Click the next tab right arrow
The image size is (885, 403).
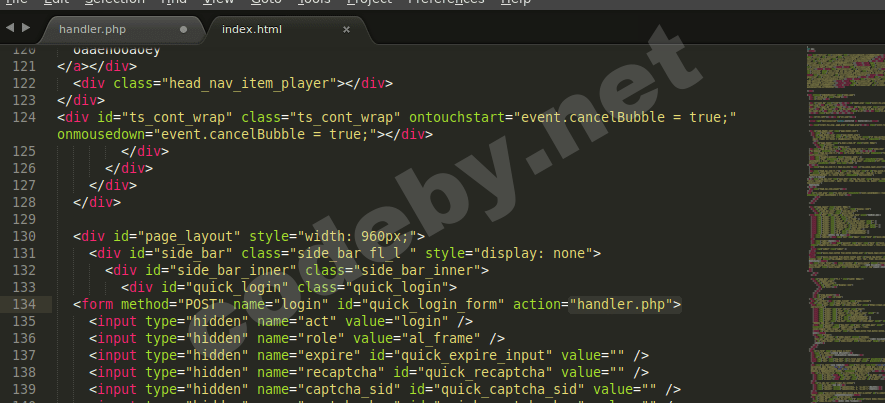(x=26, y=27)
